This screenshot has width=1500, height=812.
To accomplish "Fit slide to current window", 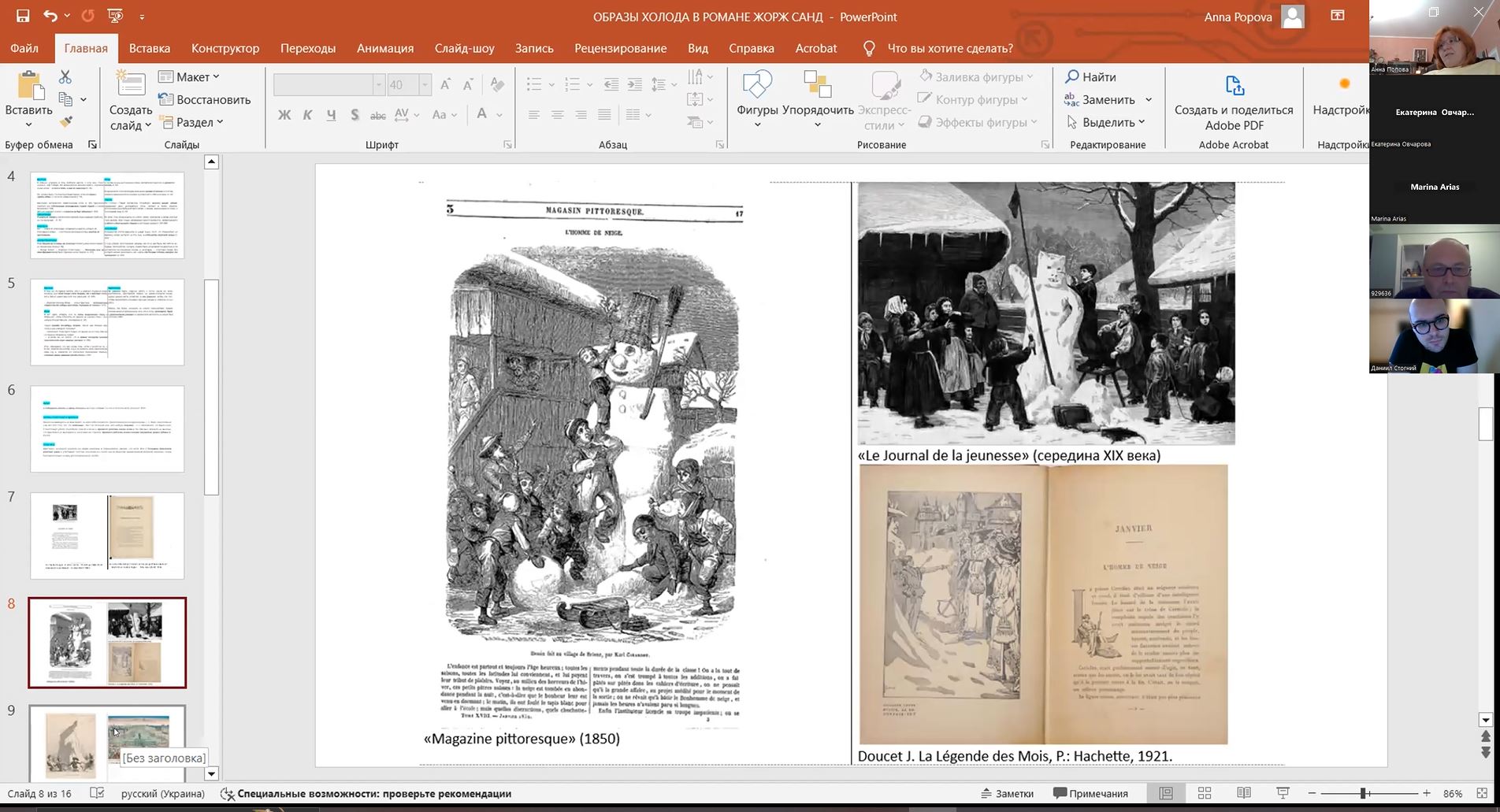I will 1482,793.
